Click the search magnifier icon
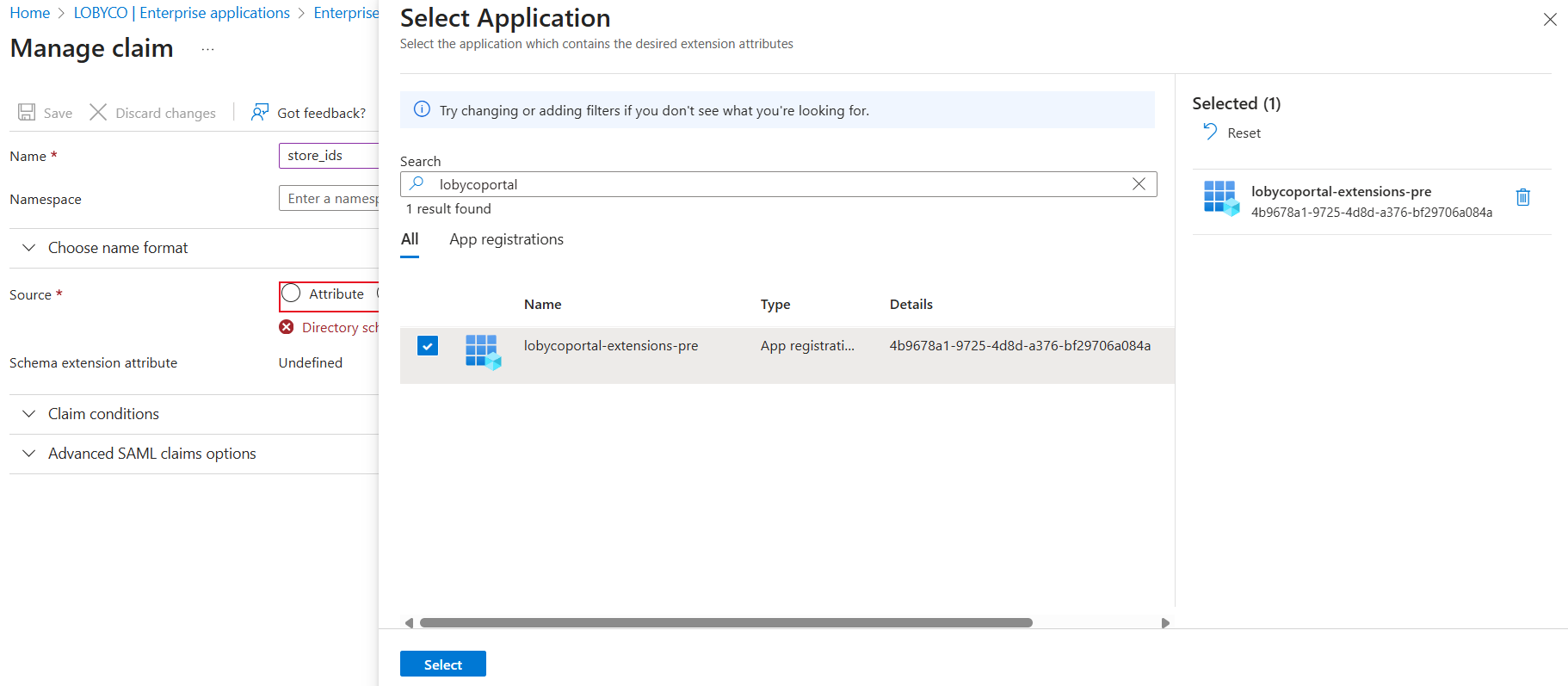1568x686 pixels. point(417,183)
